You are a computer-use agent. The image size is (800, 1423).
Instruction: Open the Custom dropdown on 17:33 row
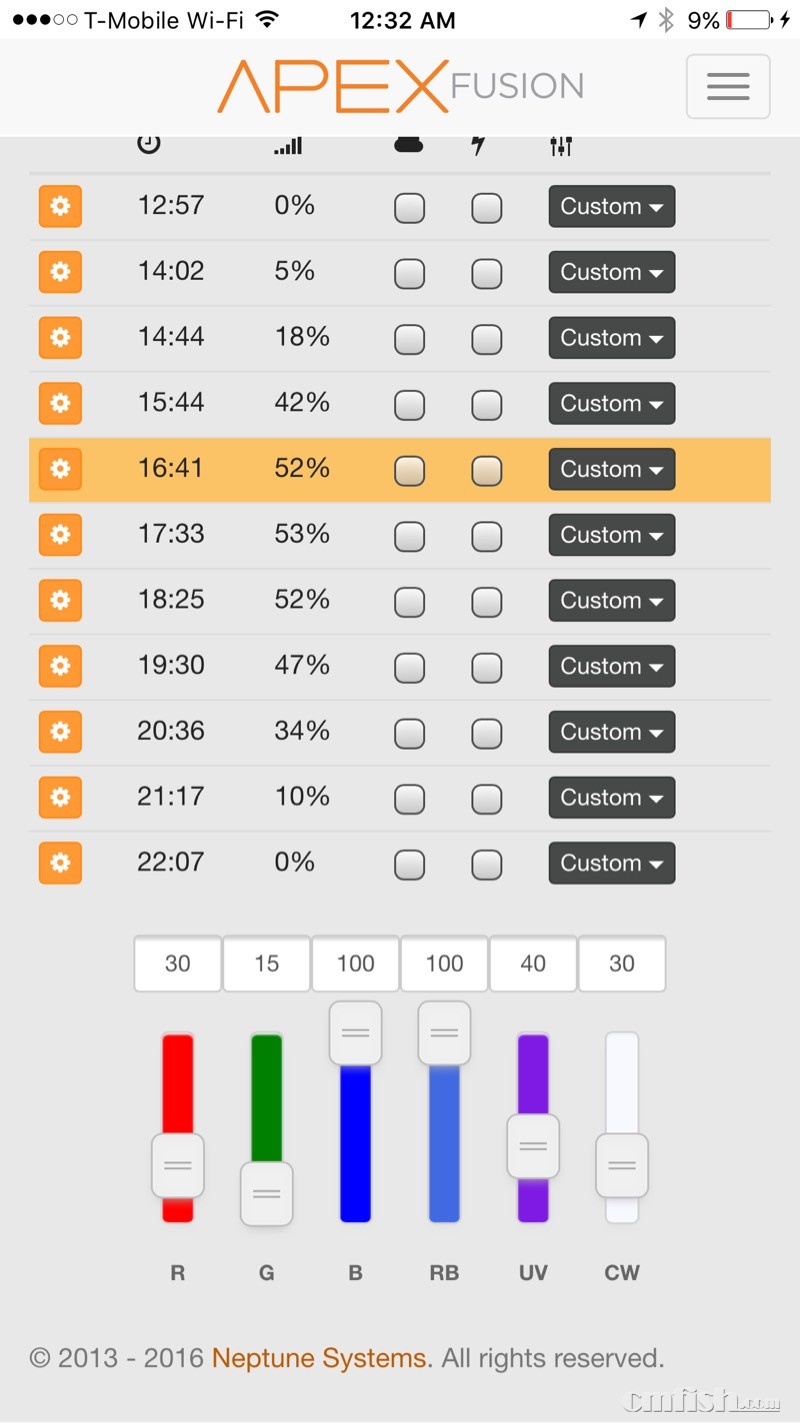click(x=611, y=535)
